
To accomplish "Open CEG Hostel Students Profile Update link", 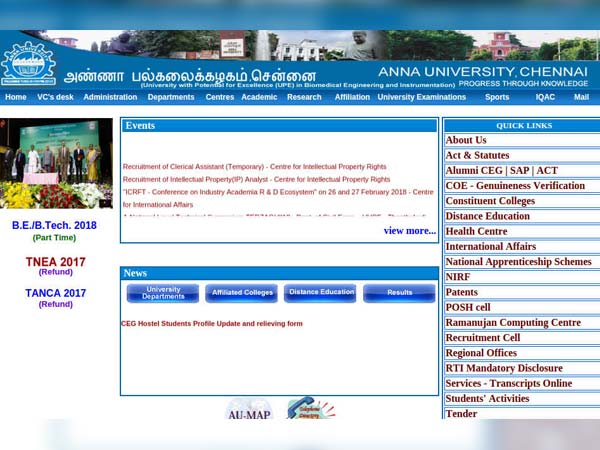I will tap(212, 324).
